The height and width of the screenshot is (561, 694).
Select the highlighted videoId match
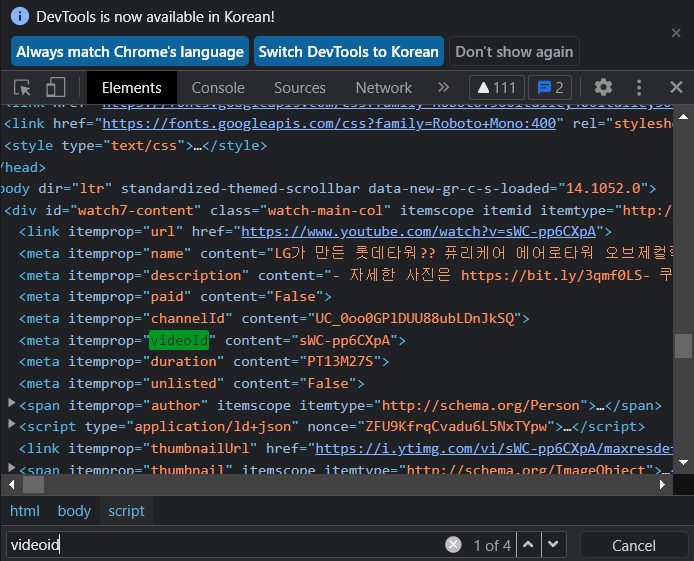click(x=179, y=340)
